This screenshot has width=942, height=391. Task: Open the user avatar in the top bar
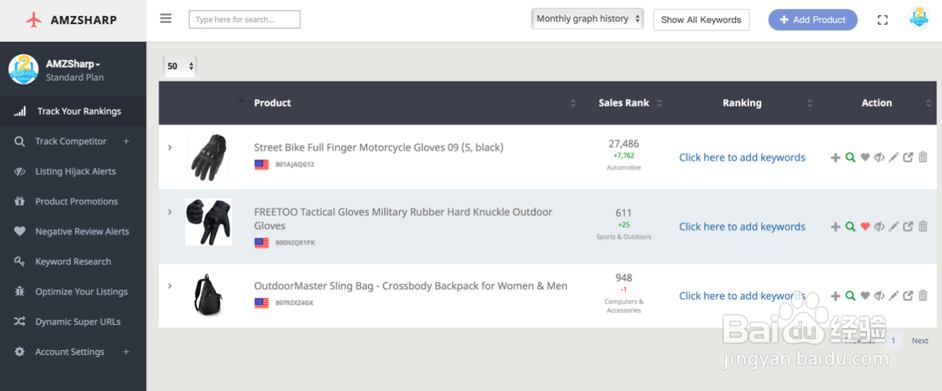919,17
